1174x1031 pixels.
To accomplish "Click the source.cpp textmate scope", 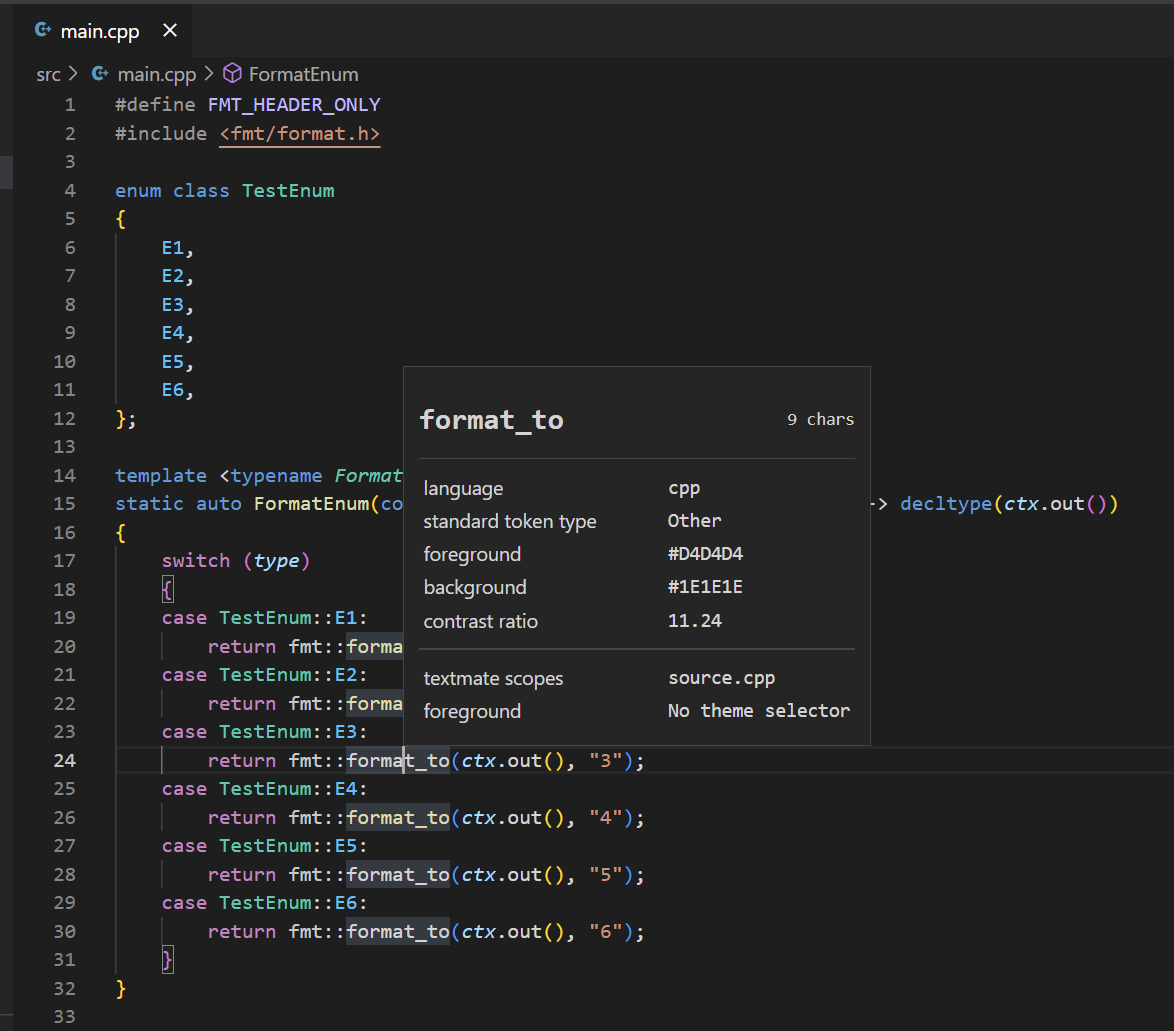I will 722,678.
